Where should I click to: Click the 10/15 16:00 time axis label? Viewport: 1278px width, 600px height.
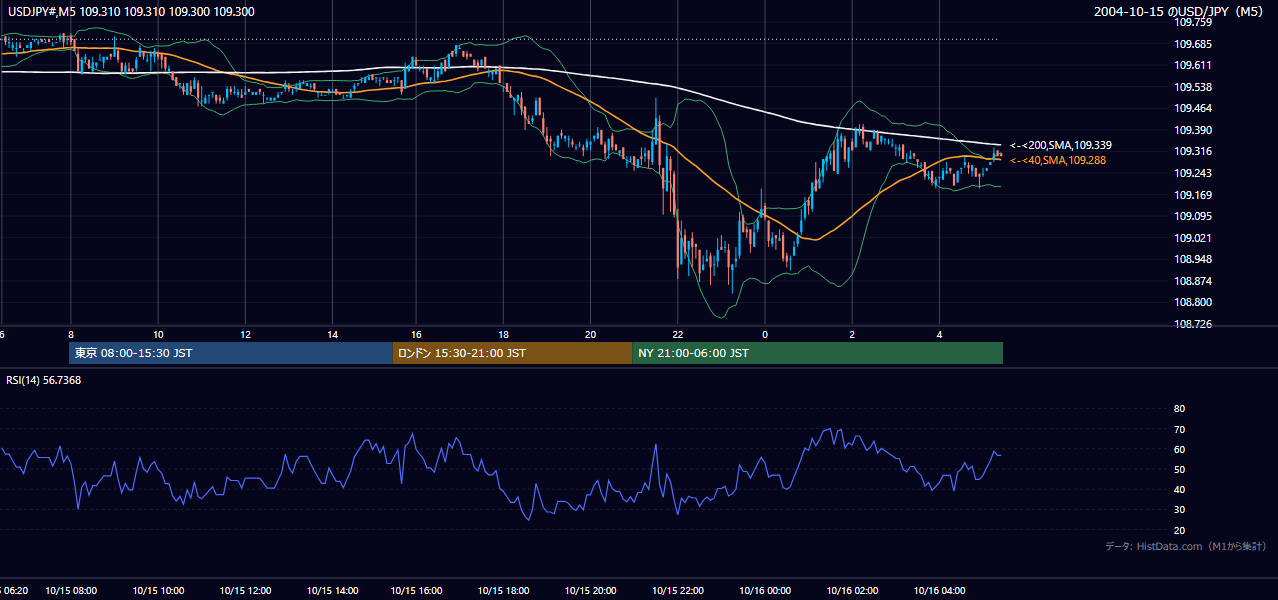[x=418, y=591]
